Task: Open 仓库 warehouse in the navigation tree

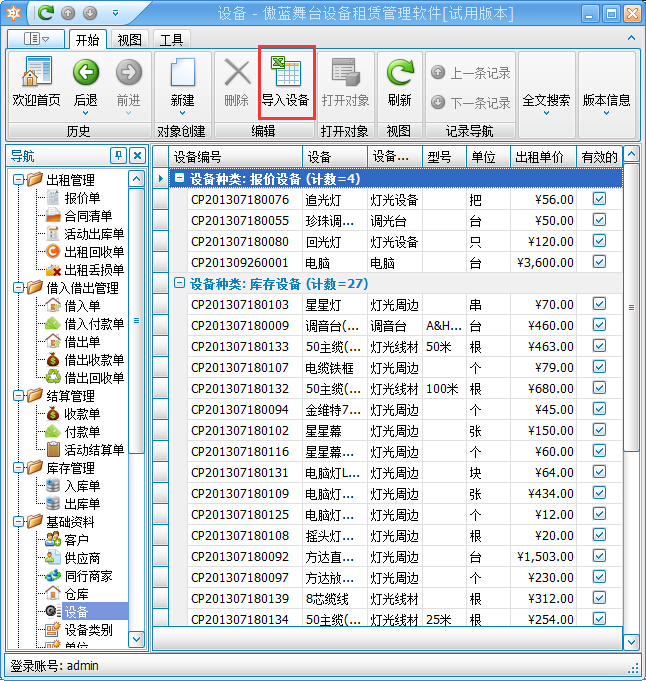Action: point(76,594)
